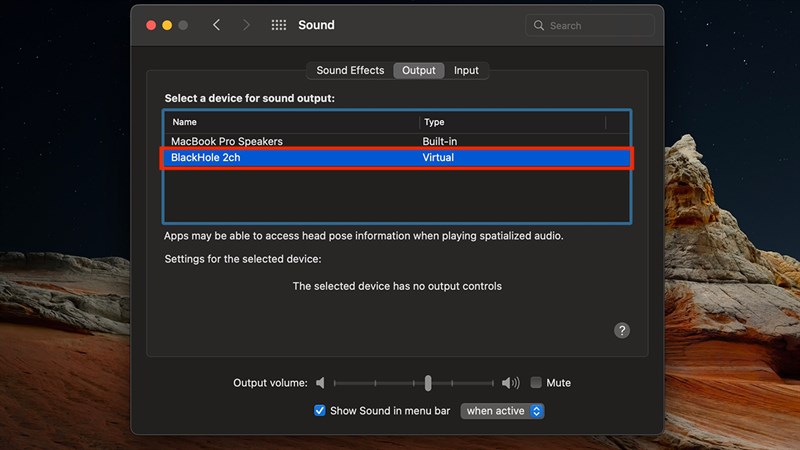The image size is (800, 450).
Task: Select BlackHole 2ch output device
Action: (x=206, y=158)
